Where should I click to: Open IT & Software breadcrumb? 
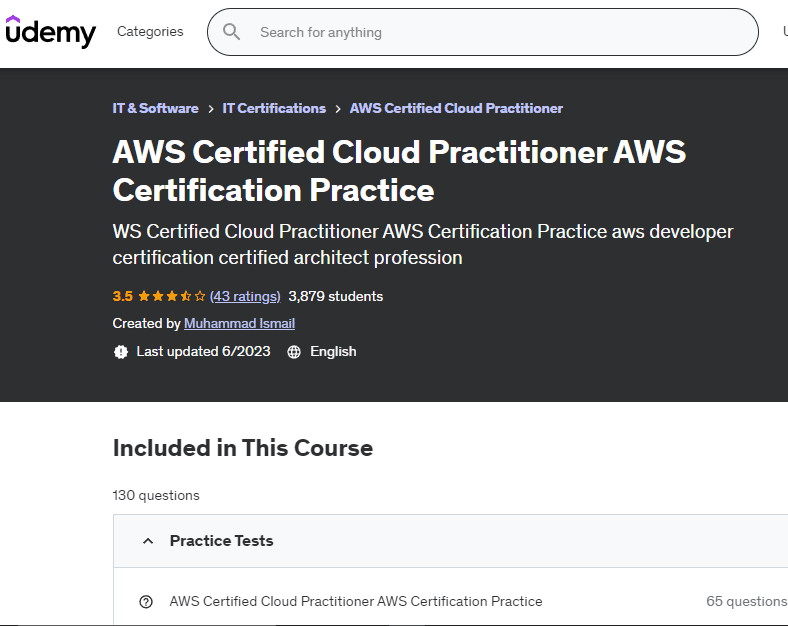tap(155, 108)
